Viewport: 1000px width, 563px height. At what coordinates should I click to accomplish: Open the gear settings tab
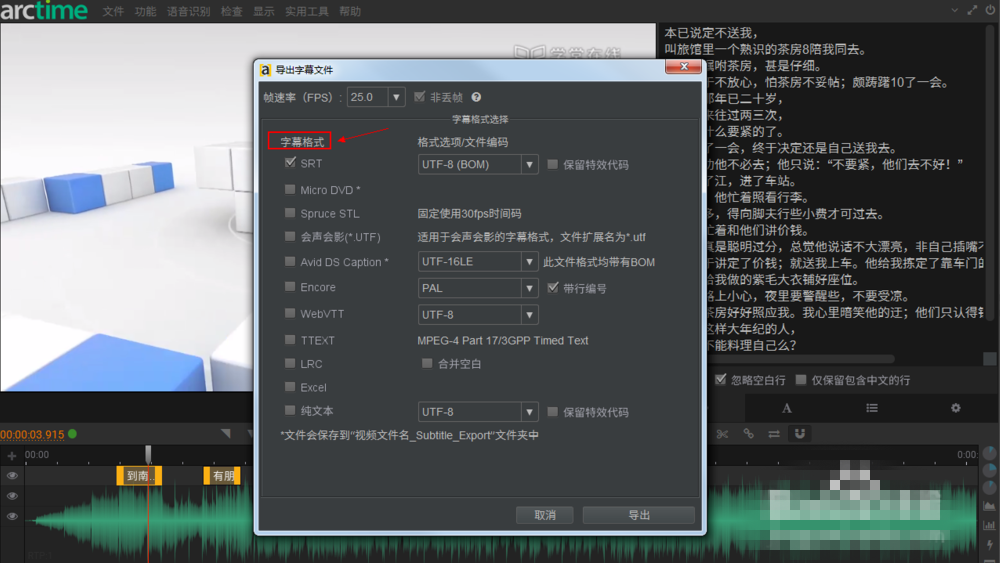pos(955,408)
